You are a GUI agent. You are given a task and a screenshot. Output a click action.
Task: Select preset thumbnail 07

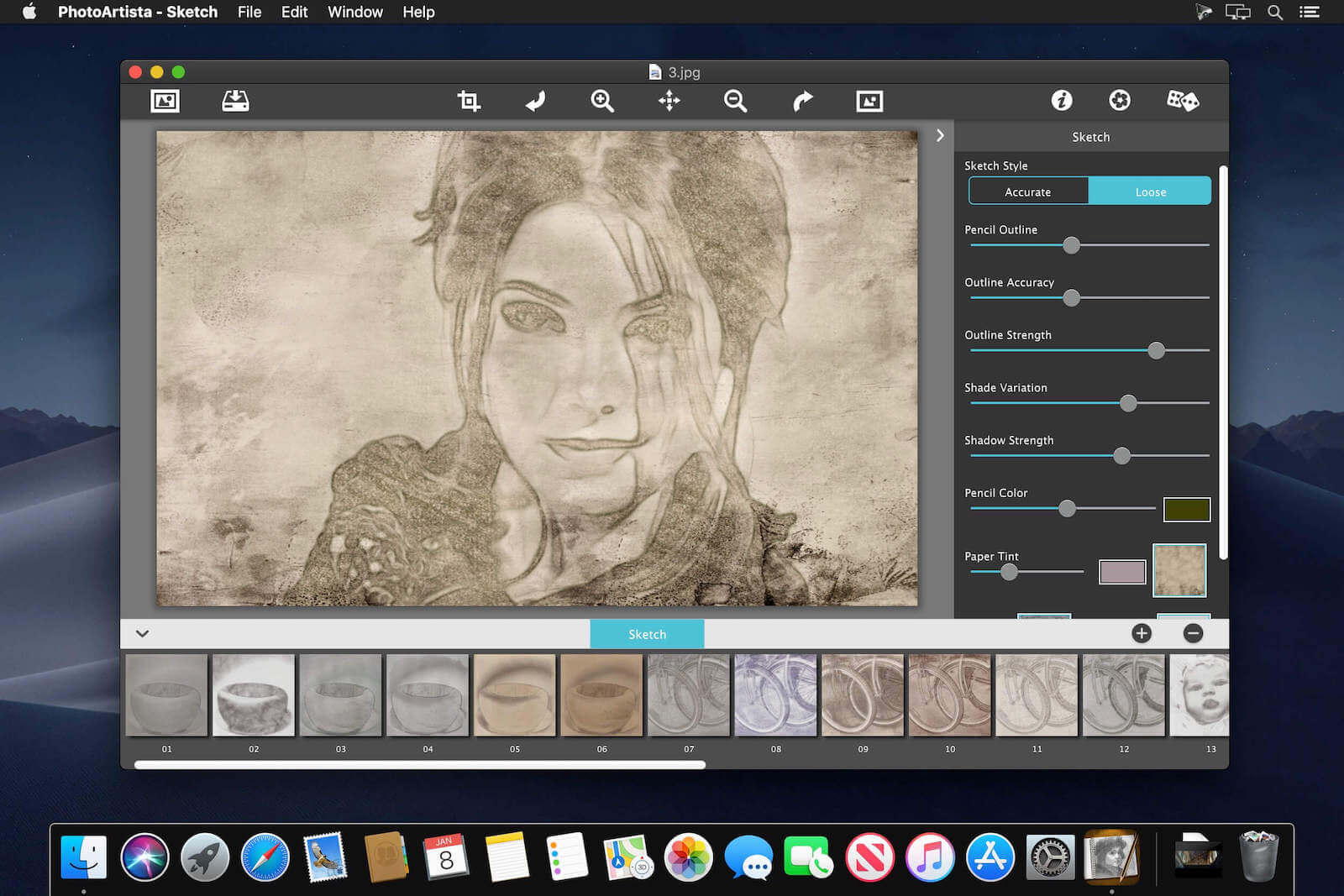pos(688,694)
